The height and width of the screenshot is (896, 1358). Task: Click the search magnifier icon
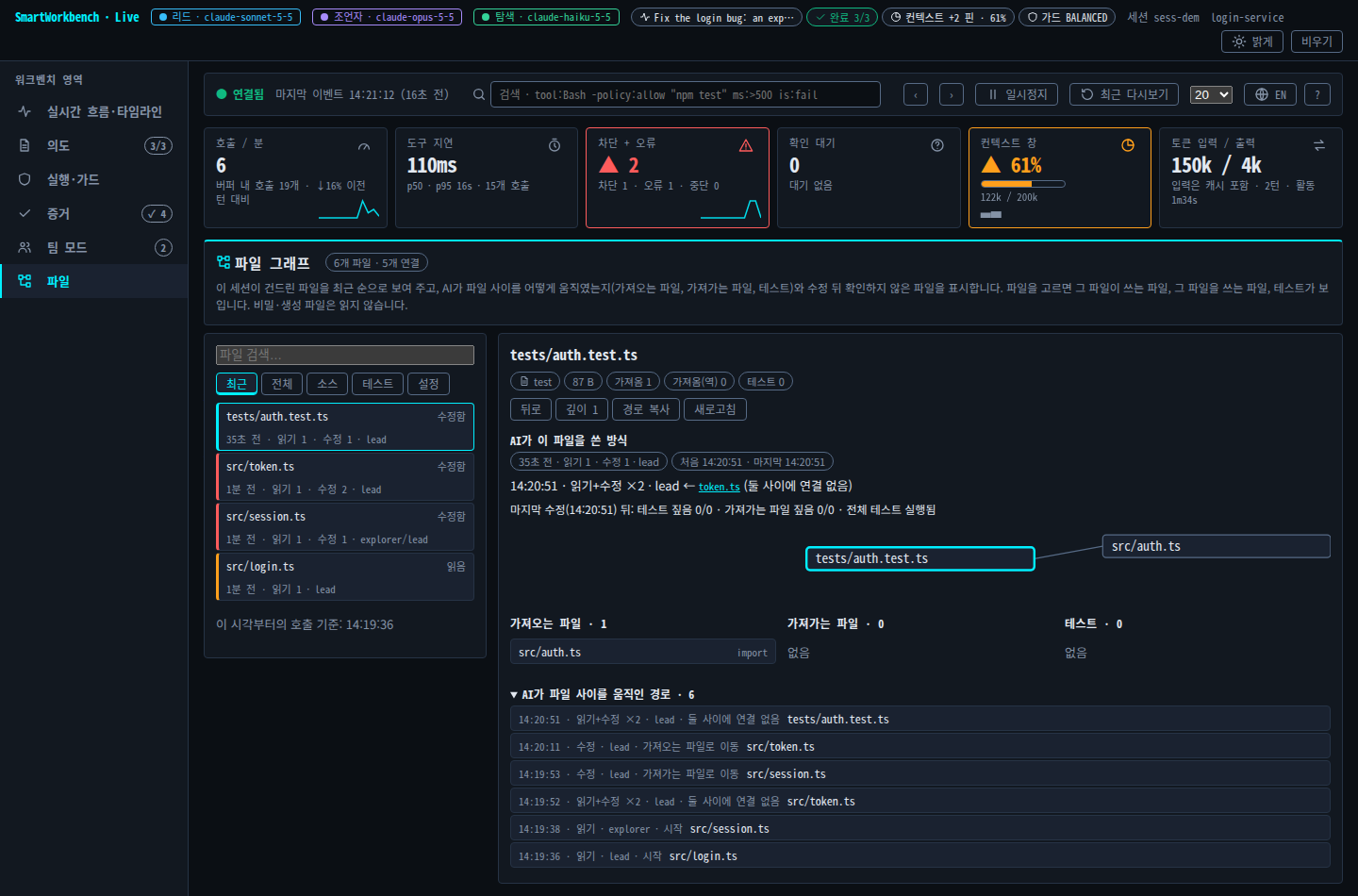(x=479, y=94)
